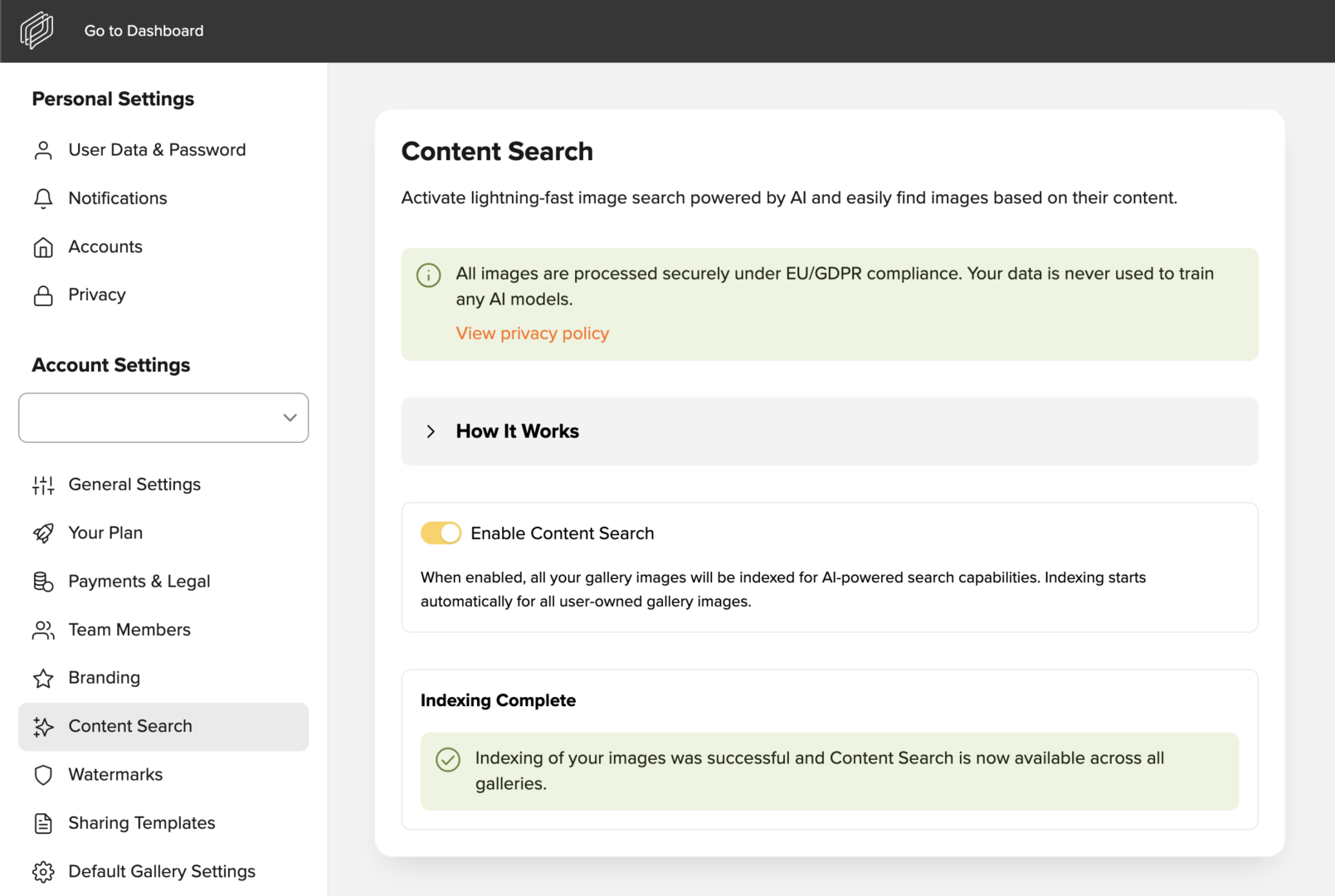Disable the Enable Content Search toggle
Screen dimensions: 1335x896
pyautogui.click(x=441, y=533)
